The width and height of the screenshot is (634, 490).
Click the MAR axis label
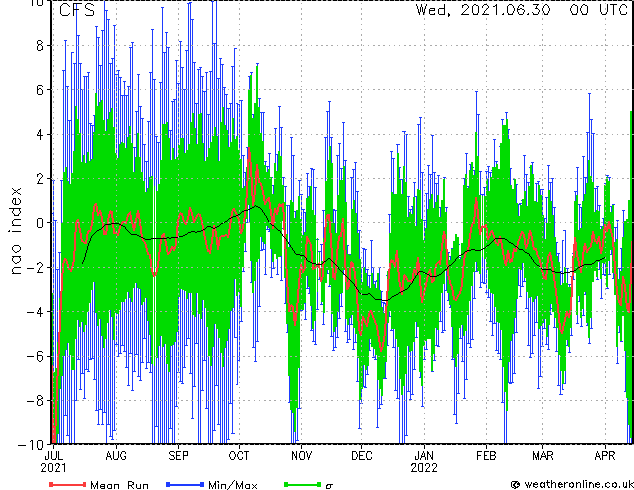[543, 456]
